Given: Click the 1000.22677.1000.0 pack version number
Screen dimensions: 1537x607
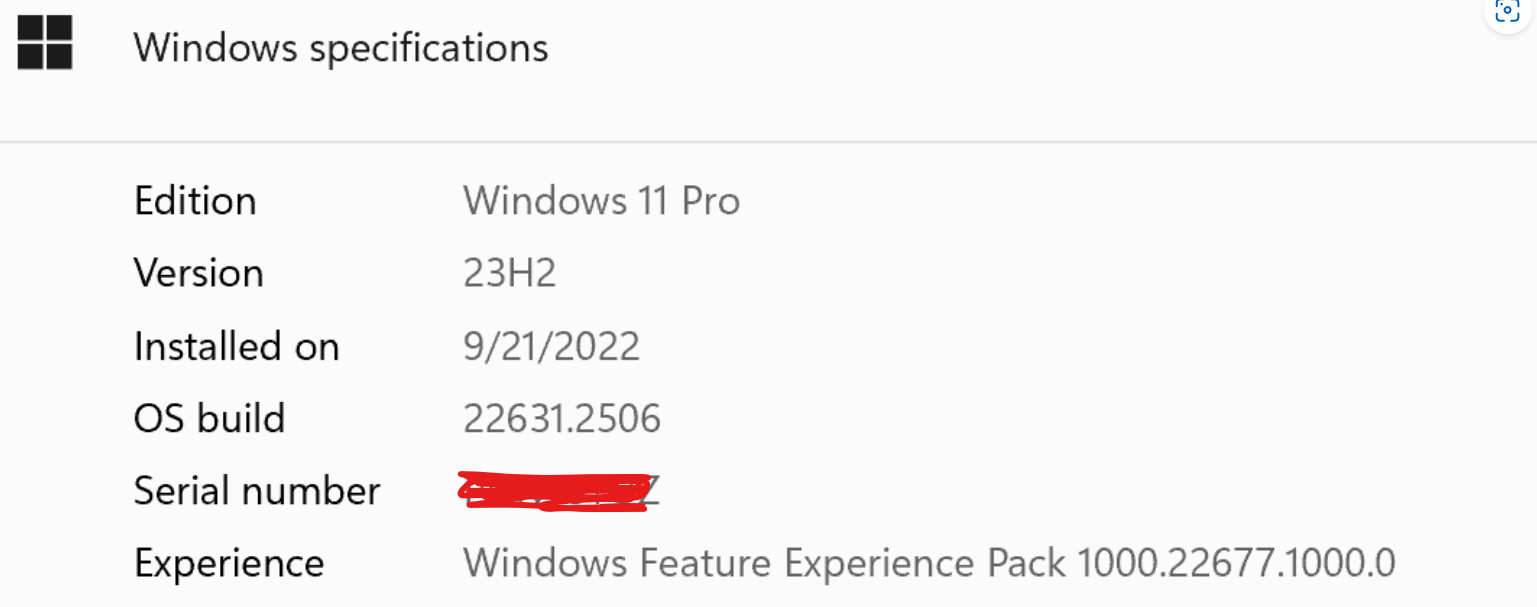Looking at the screenshot, I should click(x=1236, y=563).
